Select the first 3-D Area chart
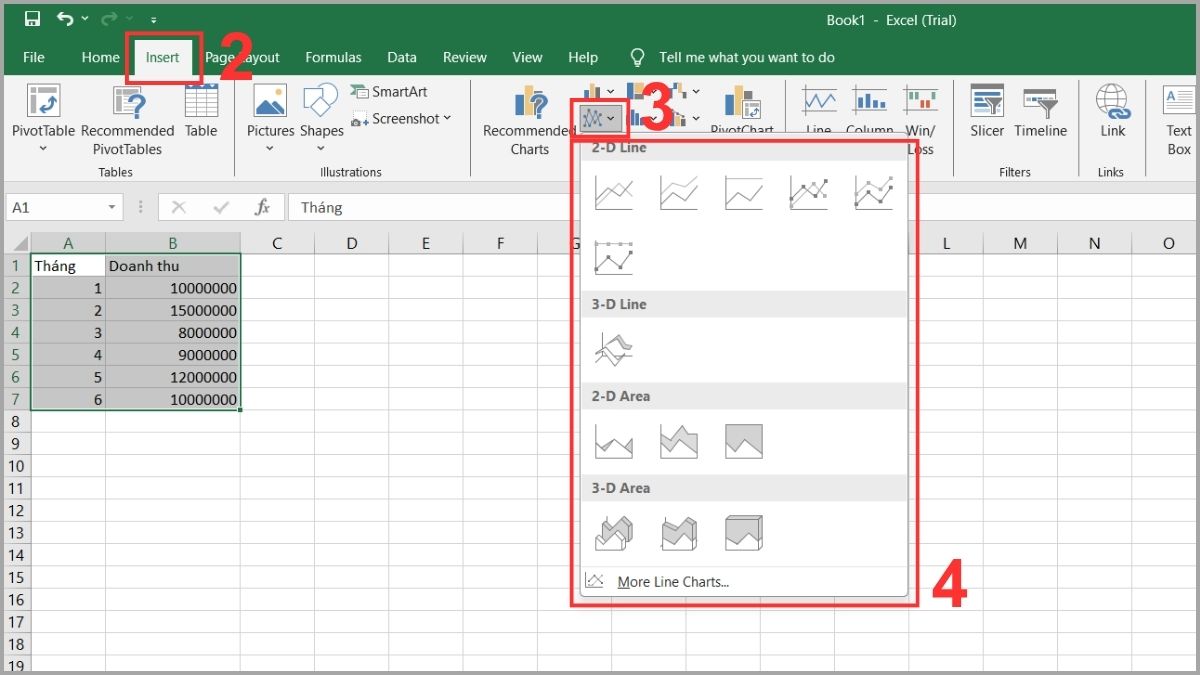This screenshot has height=675, width=1200. point(613,533)
